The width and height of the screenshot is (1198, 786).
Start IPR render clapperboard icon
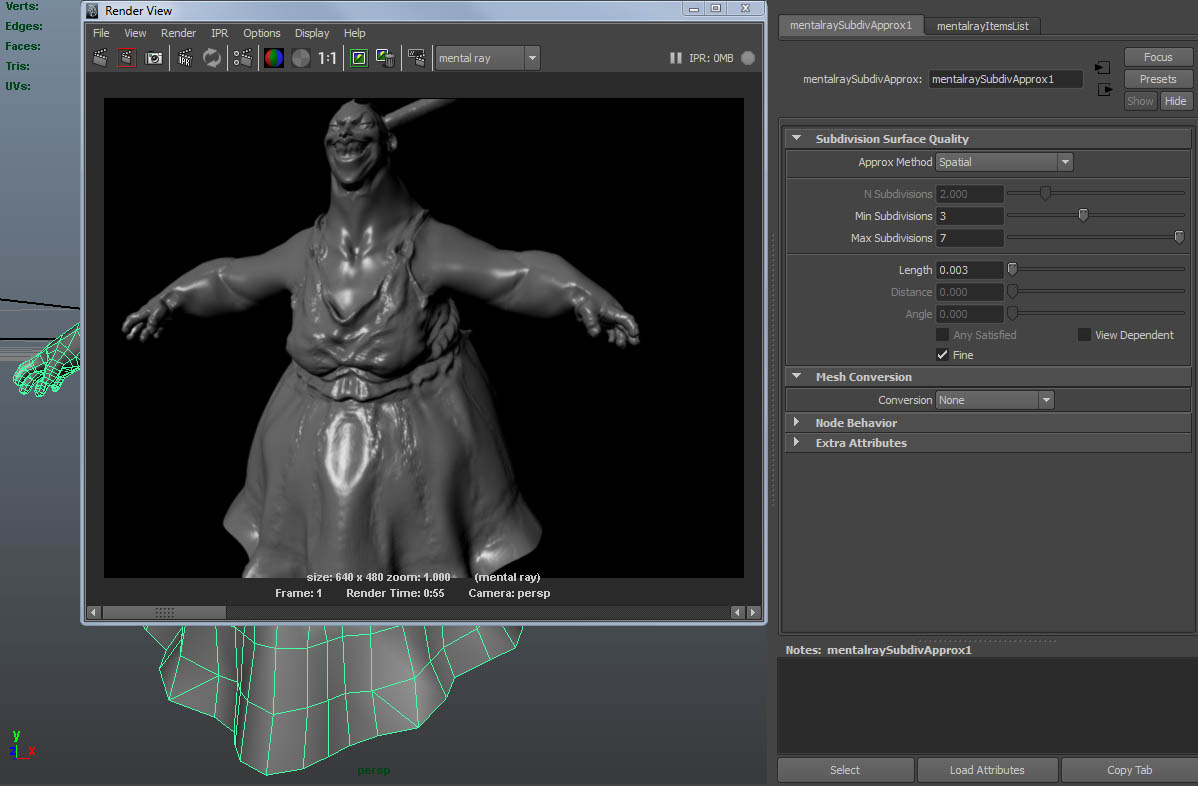[185, 58]
